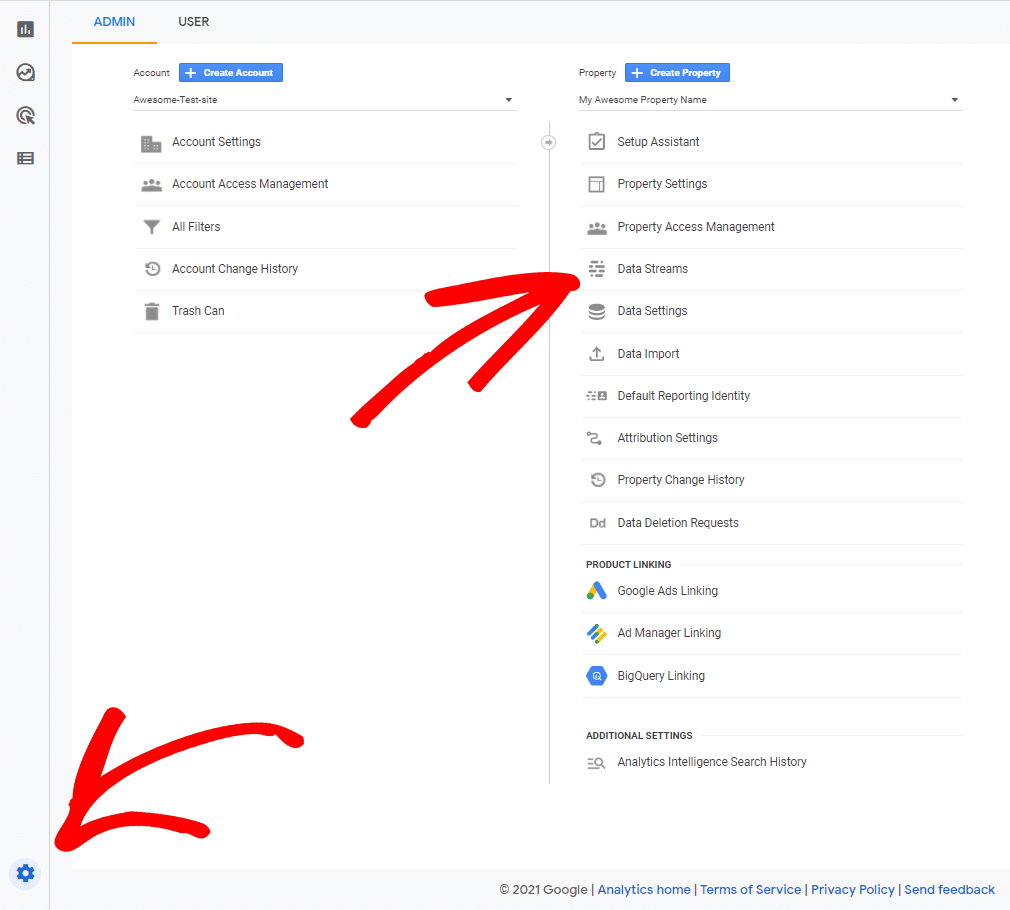Open Configure table icon in sidebar
Image resolution: width=1010 pixels, height=910 pixels.
coord(25,158)
